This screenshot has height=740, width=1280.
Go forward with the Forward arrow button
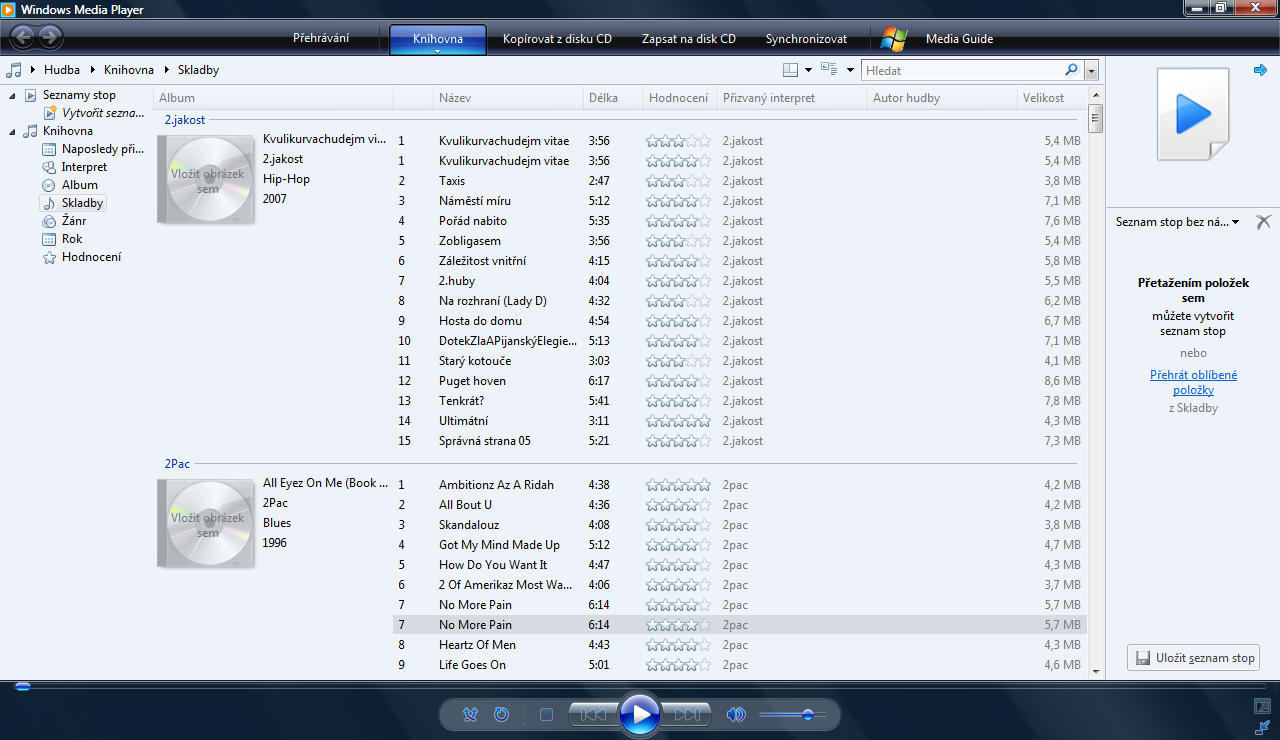point(50,39)
